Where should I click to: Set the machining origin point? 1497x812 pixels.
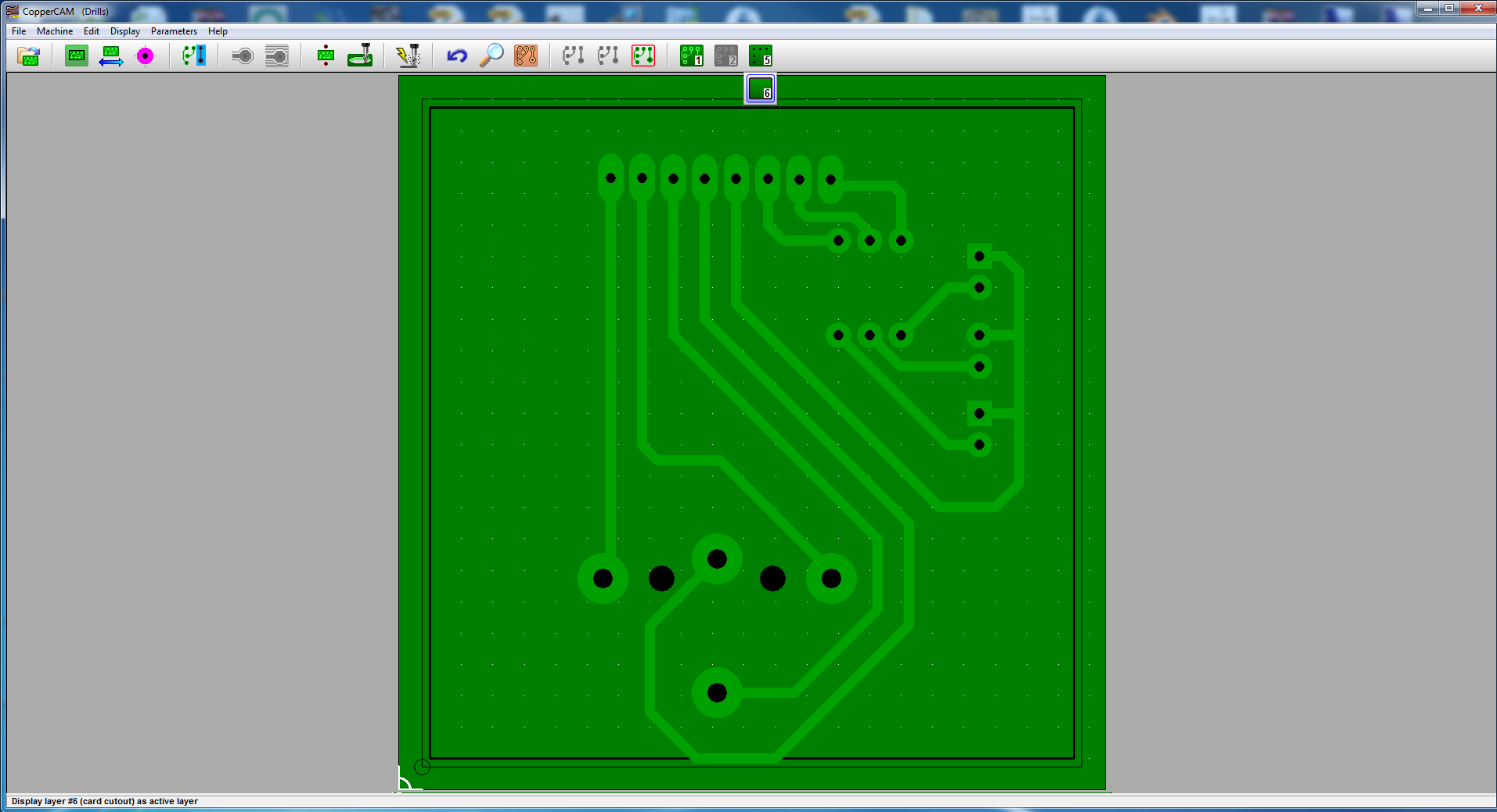(x=146, y=56)
